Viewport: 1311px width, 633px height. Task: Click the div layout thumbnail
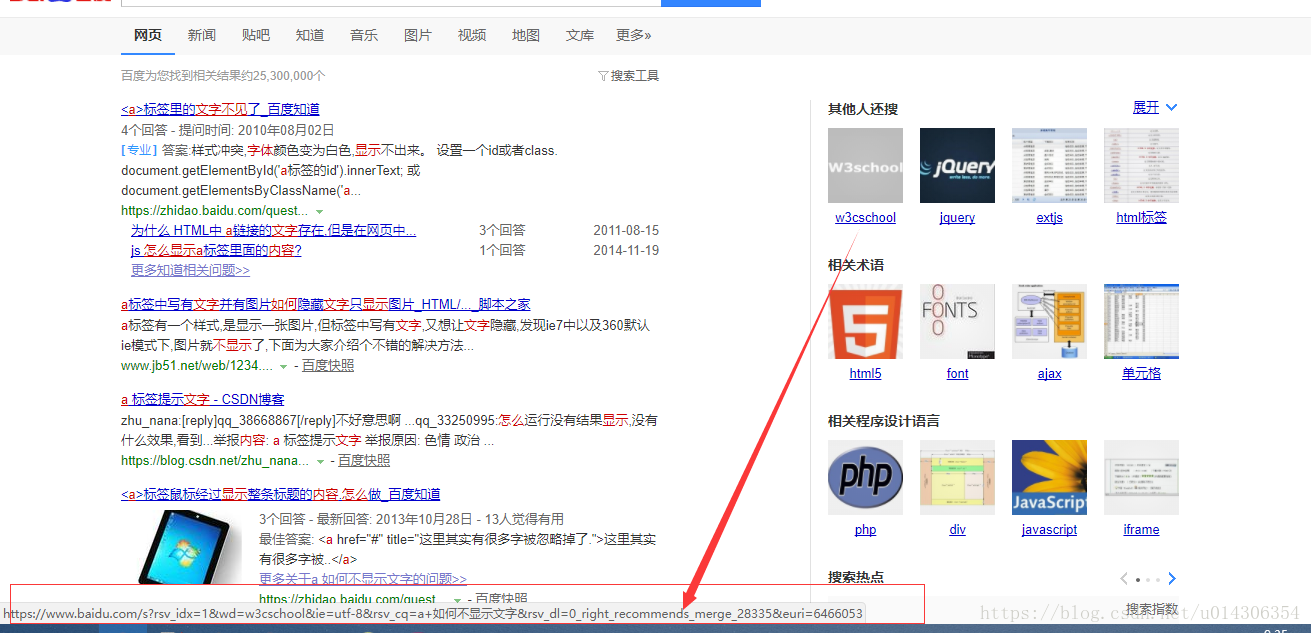tap(957, 477)
